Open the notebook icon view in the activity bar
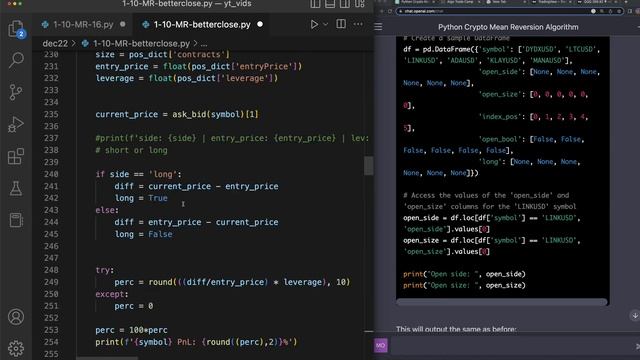Screen dimensions: 640x360 click(16, 220)
